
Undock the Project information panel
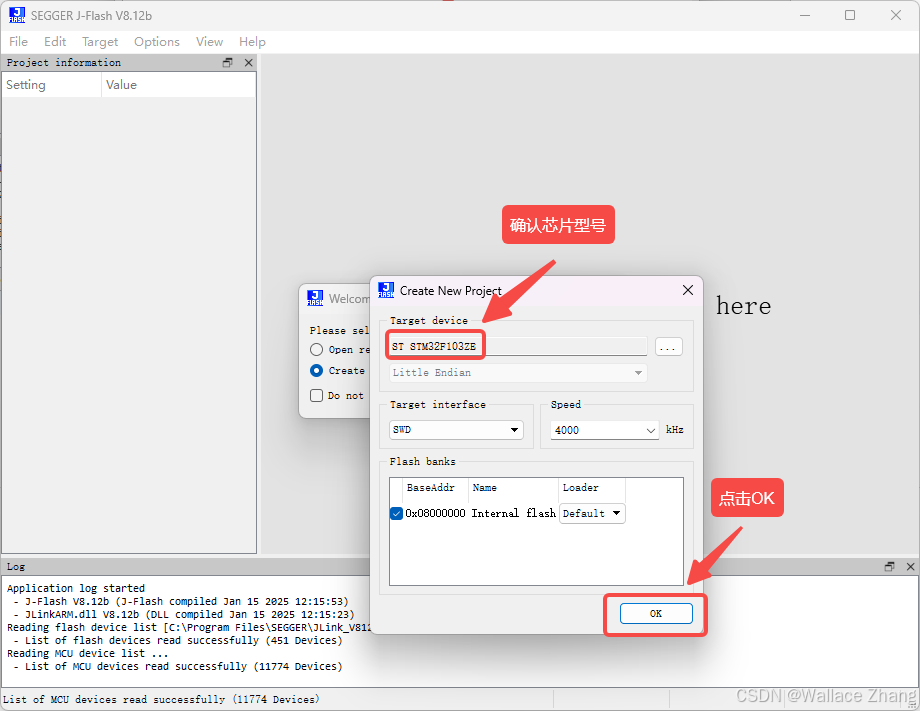(x=228, y=63)
